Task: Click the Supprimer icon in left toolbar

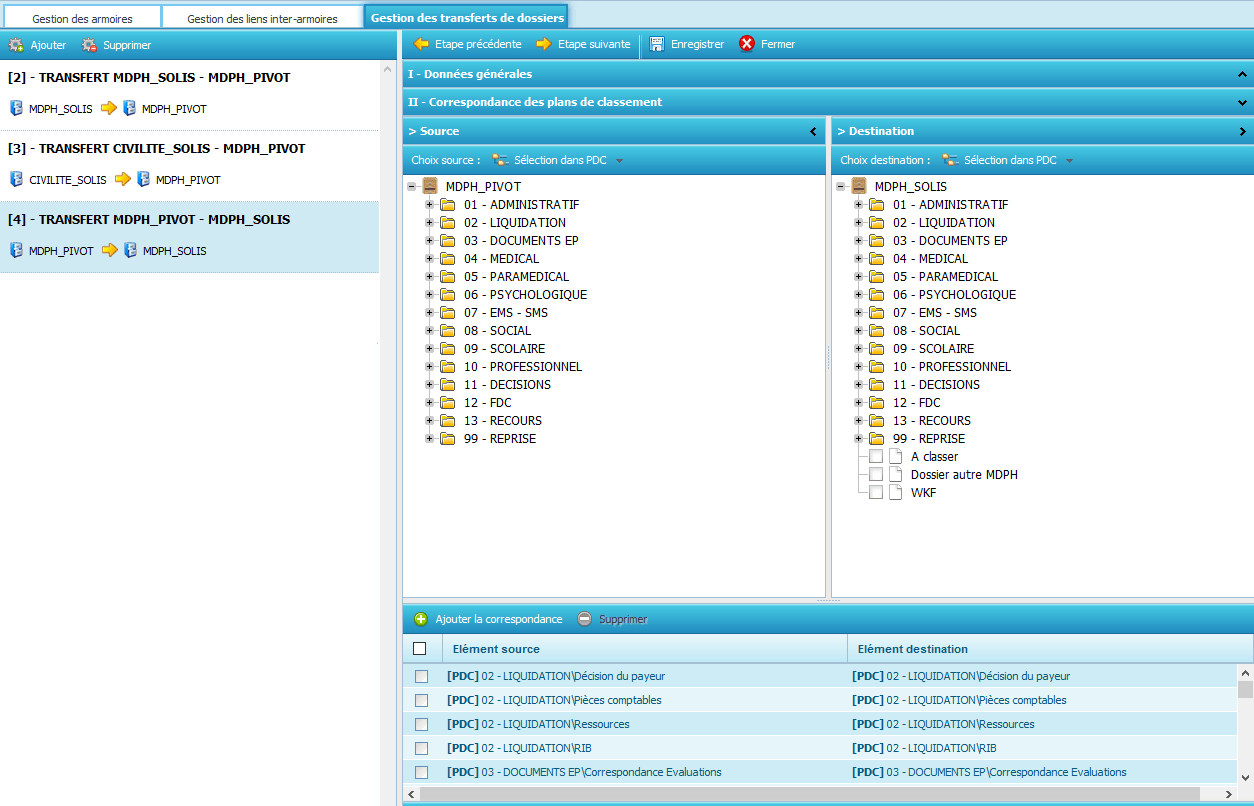Action: pos(90,45)
